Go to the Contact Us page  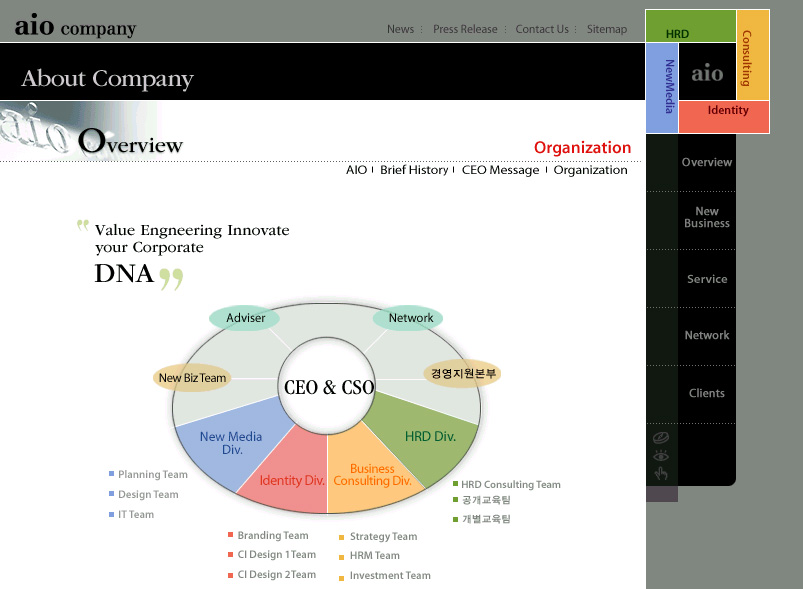coord(542,29)
